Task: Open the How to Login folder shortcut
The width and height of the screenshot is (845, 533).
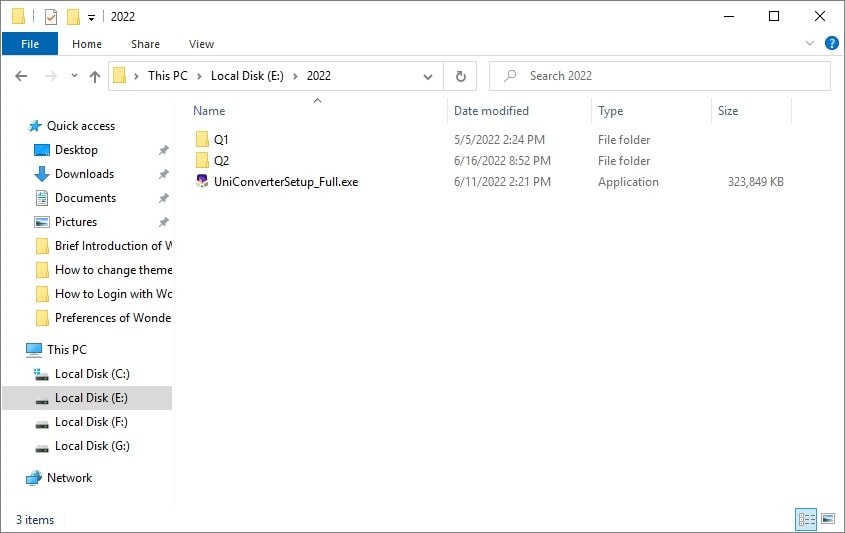Action: click(x=113, y=294)
